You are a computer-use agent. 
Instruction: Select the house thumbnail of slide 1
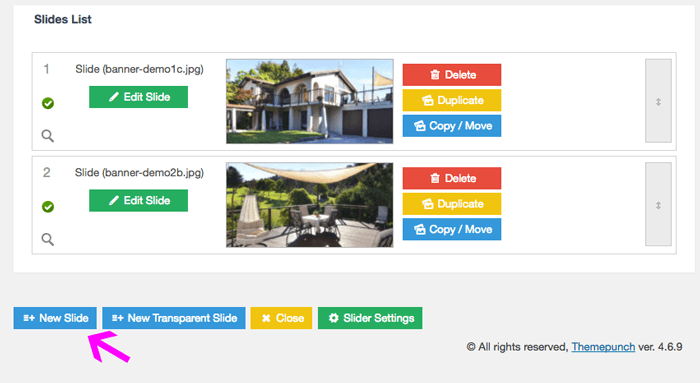pyautogui.click(x=309, y=101)
